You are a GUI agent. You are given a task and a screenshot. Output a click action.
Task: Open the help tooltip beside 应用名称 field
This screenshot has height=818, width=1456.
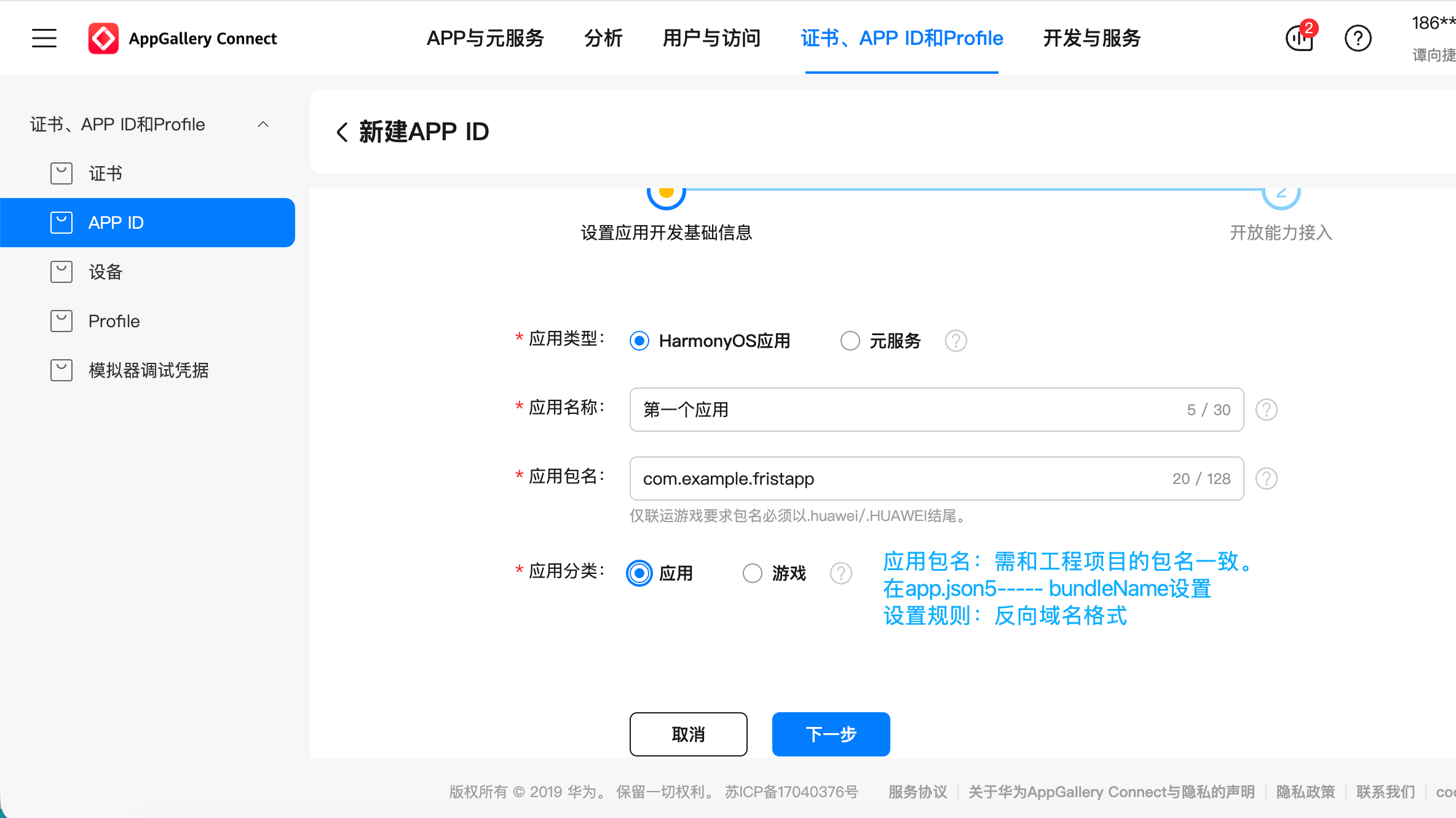click(1266, 410)
